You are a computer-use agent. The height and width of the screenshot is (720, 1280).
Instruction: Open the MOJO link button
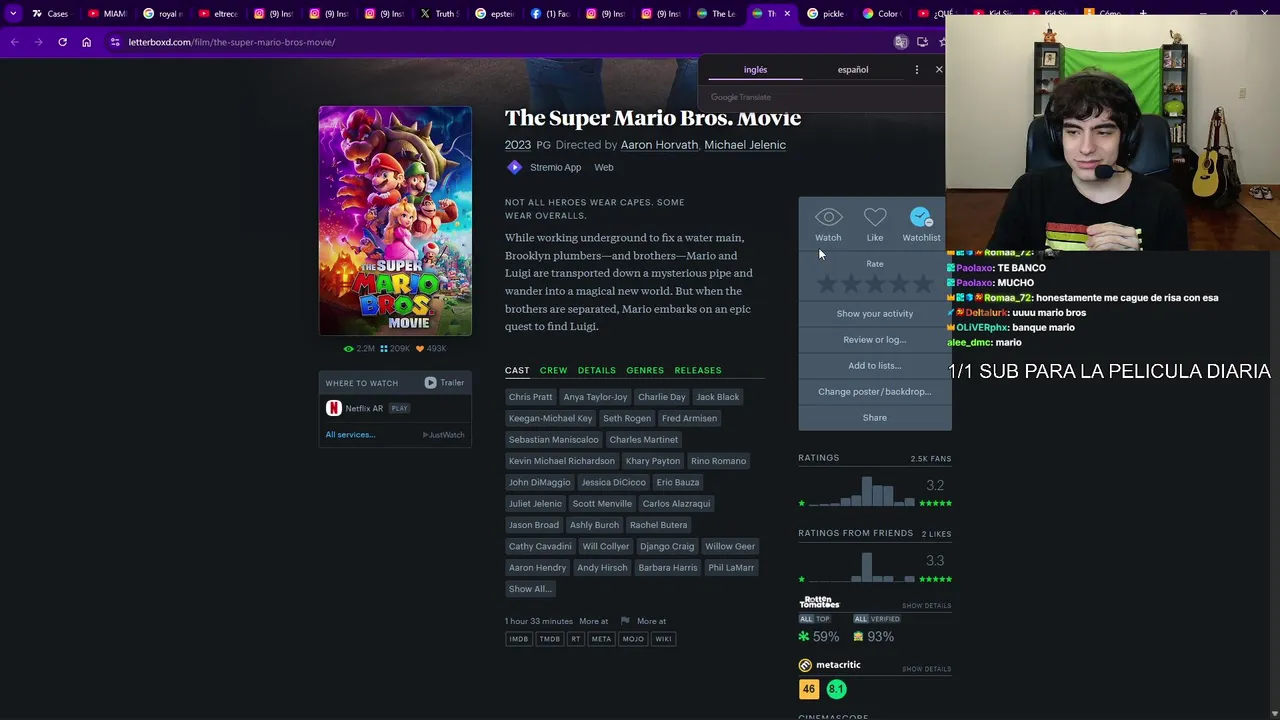[x=633, y=639]
